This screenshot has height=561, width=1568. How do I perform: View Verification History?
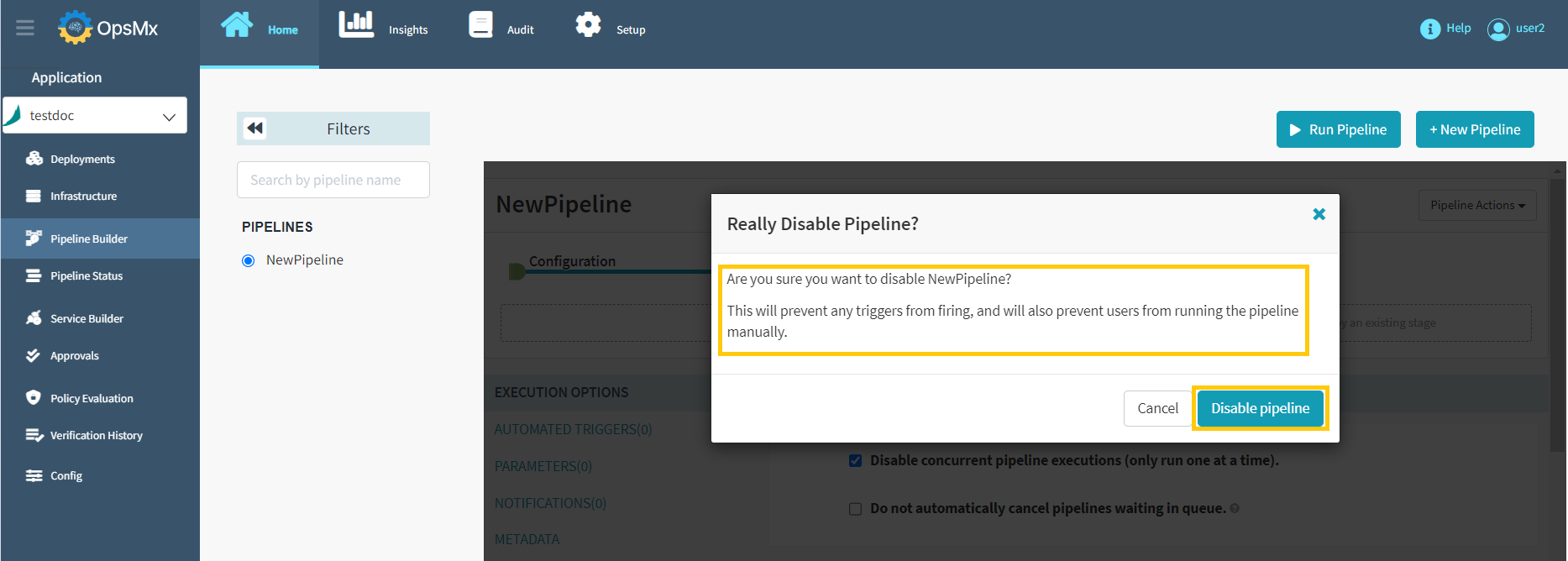(95, 435)
